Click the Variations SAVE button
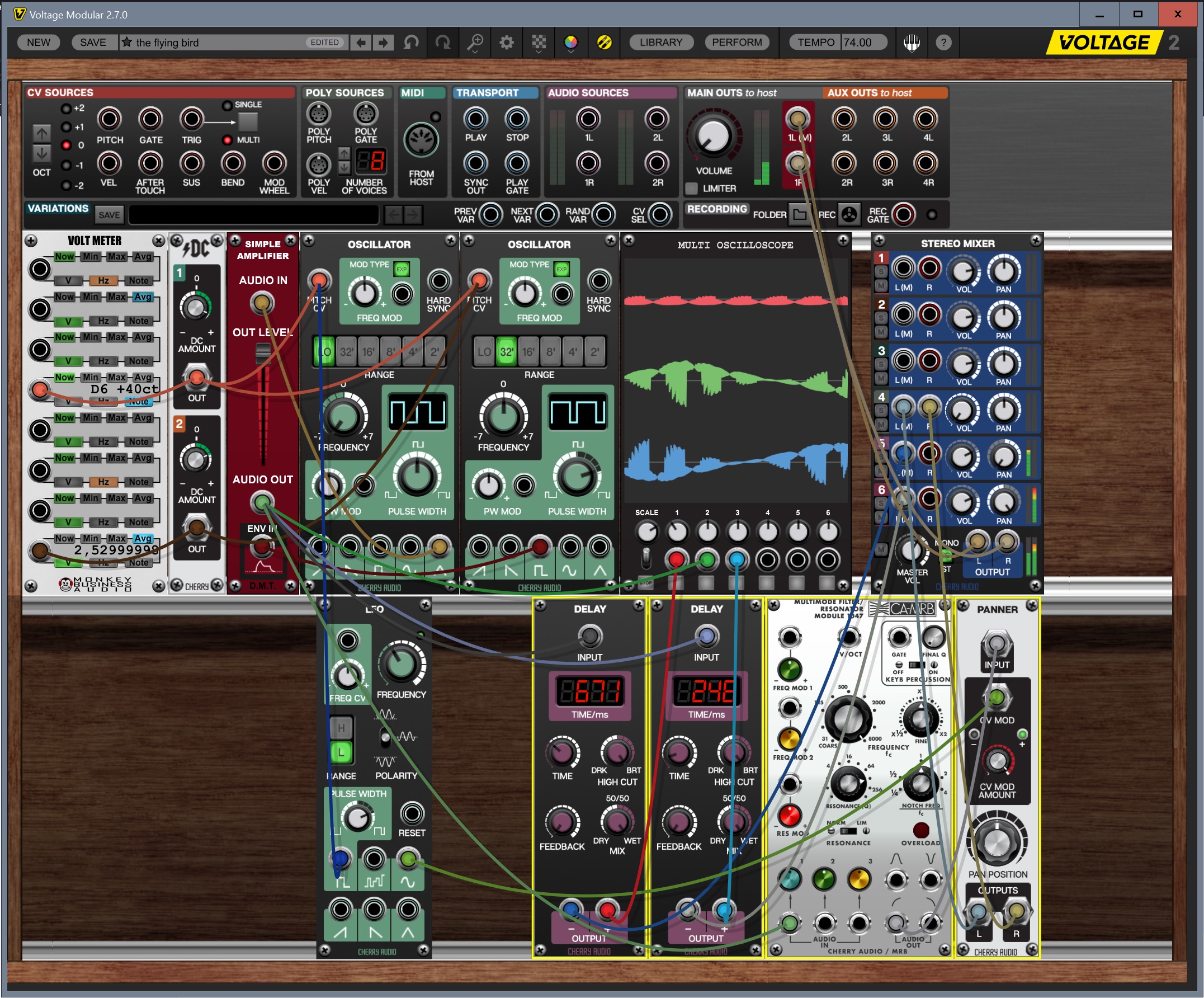1204x998 pixels. [x=109, y=215]
